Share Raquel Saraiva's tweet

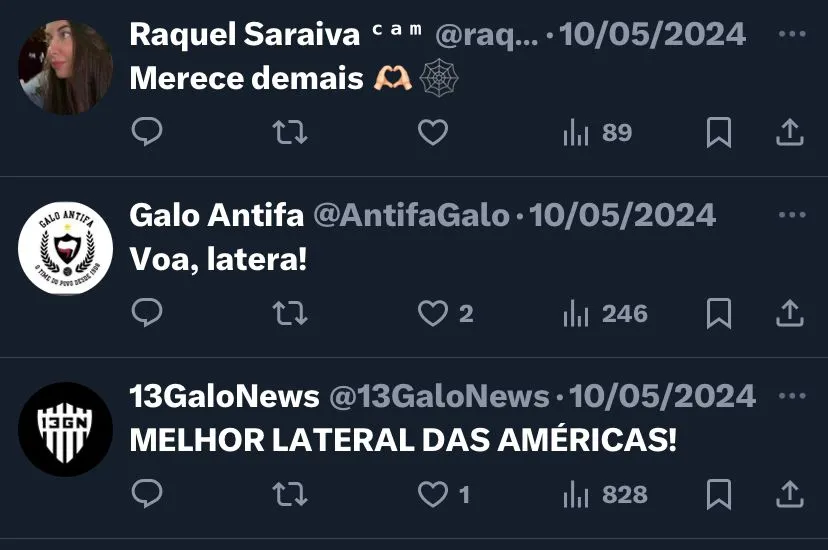click(x=789, y=132)
